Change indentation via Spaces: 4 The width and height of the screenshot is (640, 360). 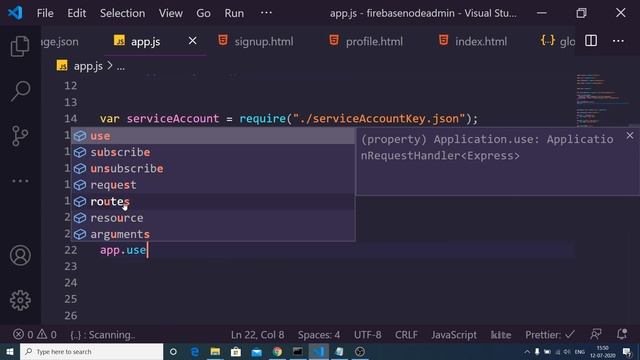[319, 335]
